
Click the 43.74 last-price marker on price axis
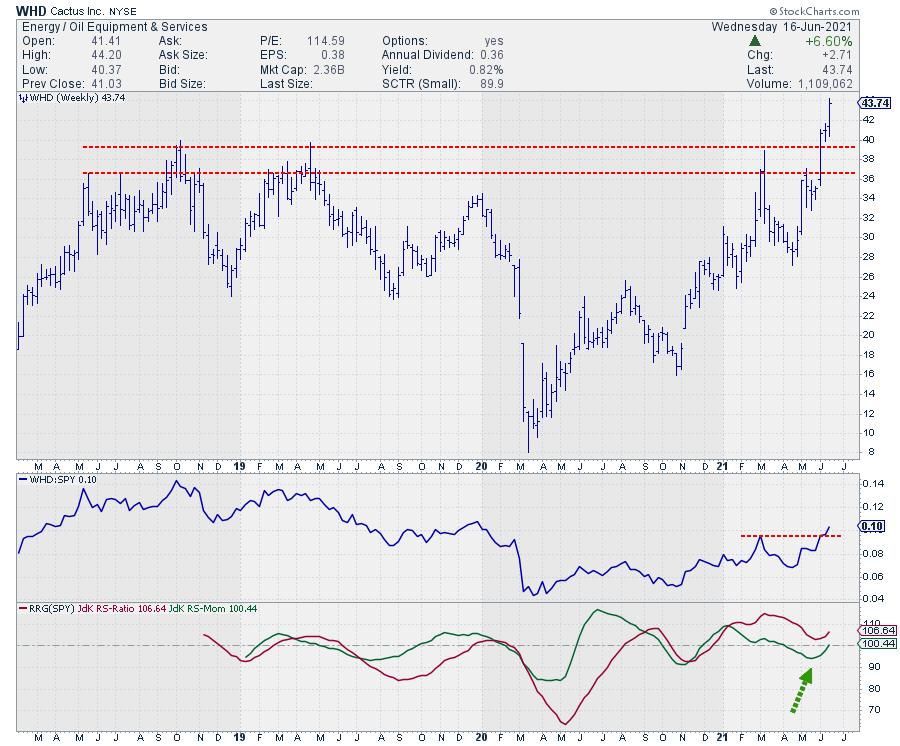875,103
